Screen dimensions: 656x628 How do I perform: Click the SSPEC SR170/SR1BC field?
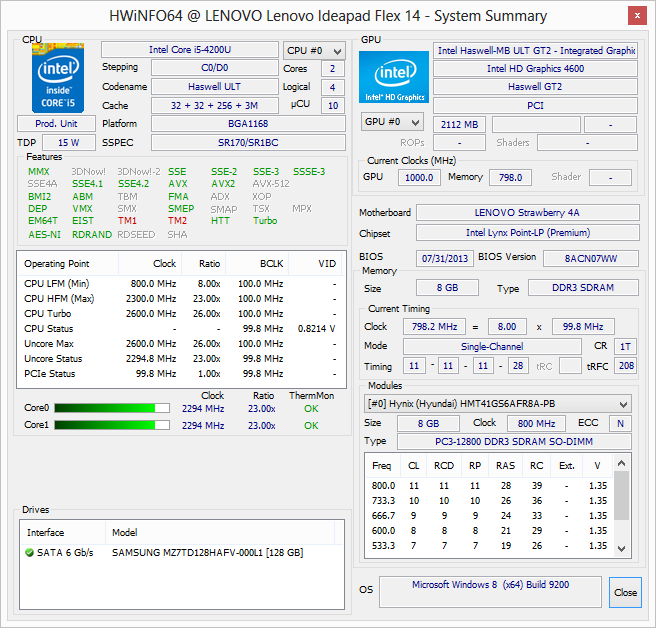point(248,143)
